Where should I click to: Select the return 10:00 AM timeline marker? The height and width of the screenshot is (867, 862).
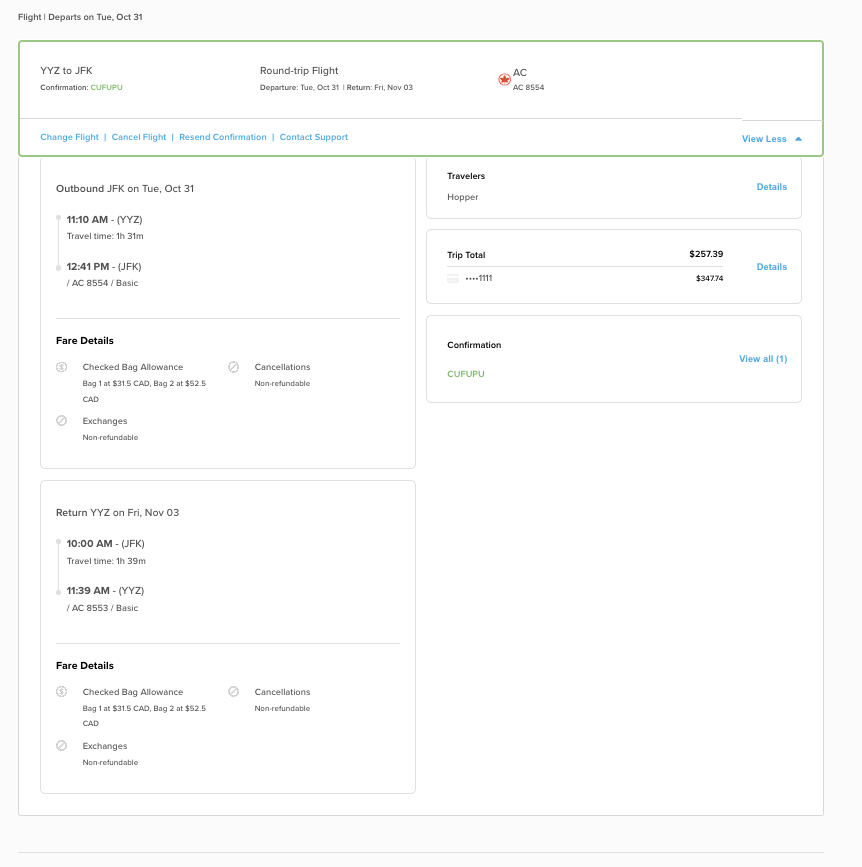point(58,543)
